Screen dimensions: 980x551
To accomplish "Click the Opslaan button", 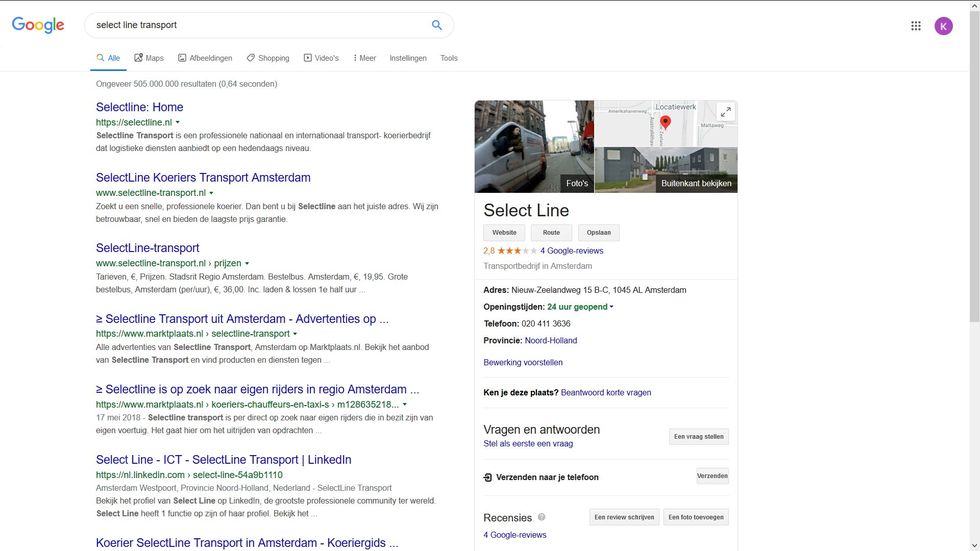I will click(x=599, y=232).
